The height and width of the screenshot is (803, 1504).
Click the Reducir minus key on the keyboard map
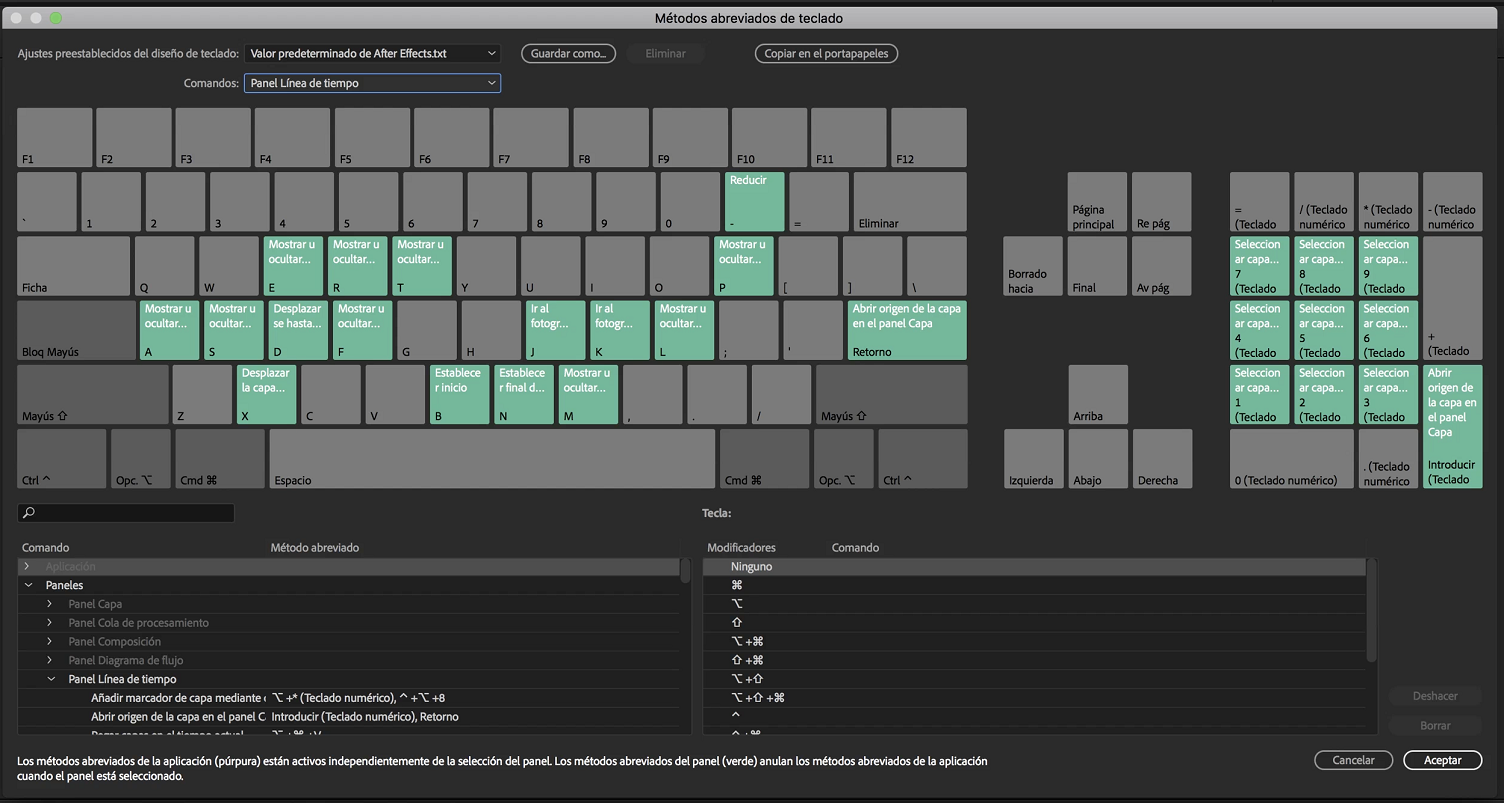click(754, 202)
